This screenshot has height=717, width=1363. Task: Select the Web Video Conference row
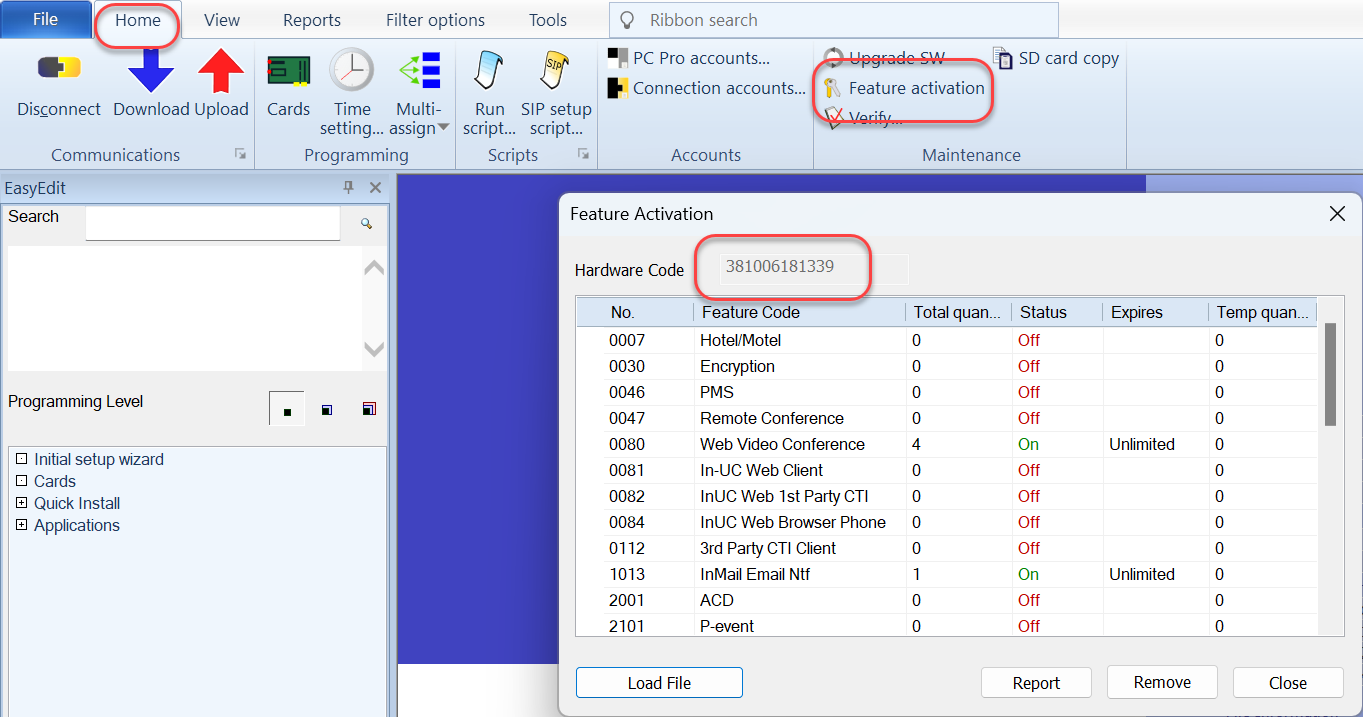point(946,444)
